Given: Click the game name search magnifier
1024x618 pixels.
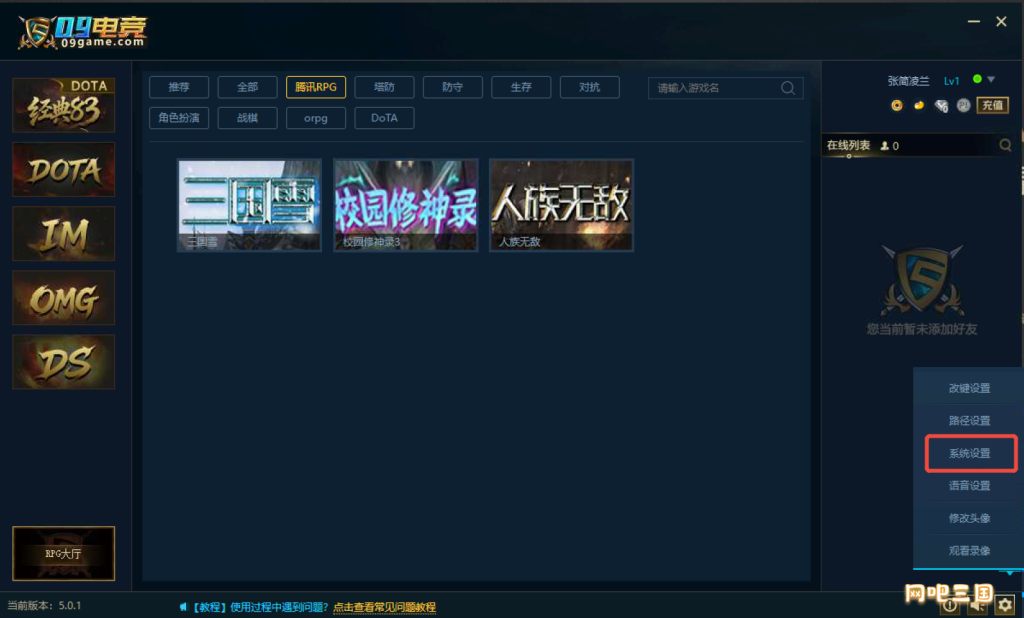Looking at the screenshot, I should coord(788,88).
